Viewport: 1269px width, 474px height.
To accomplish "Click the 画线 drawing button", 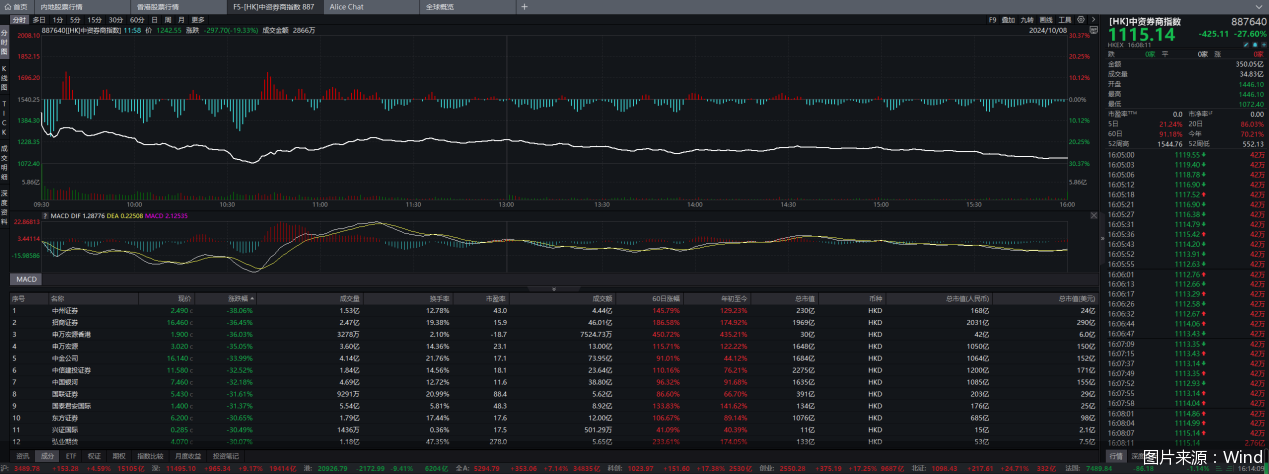I will tap(1047, 19).
